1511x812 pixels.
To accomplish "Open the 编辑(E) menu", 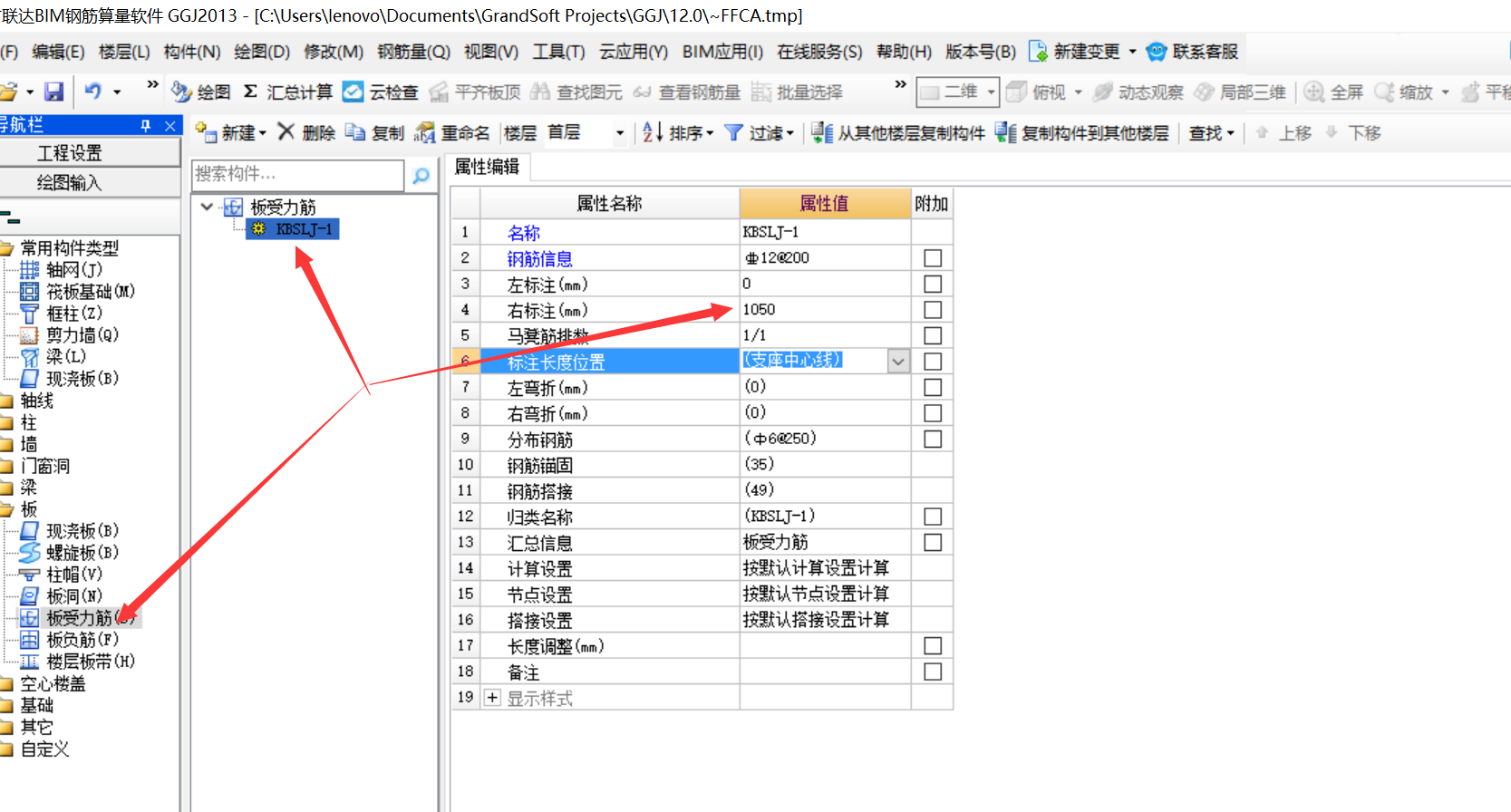I will (58, 52).
